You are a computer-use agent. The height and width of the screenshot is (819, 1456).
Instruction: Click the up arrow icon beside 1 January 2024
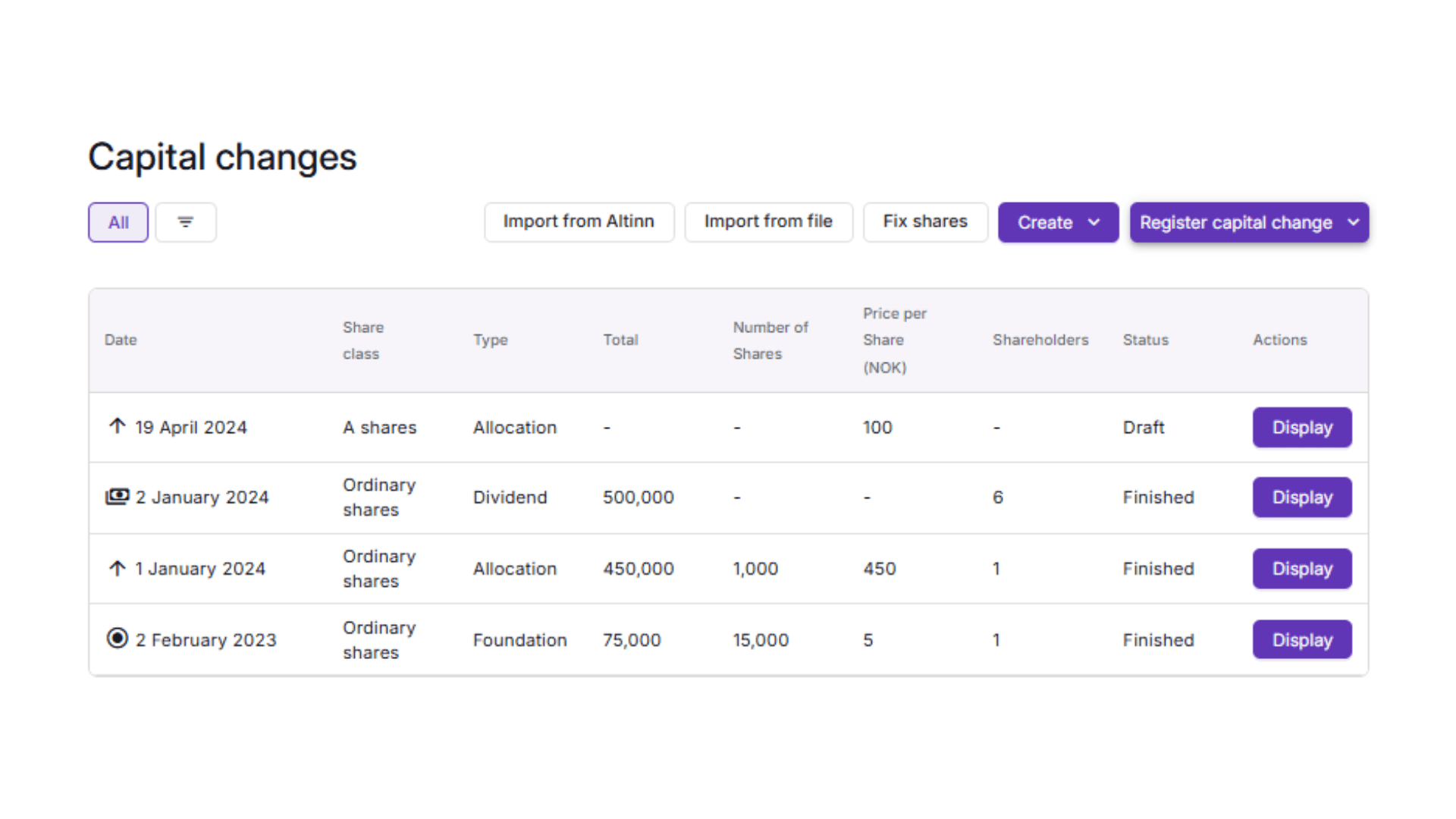[117, 568]
